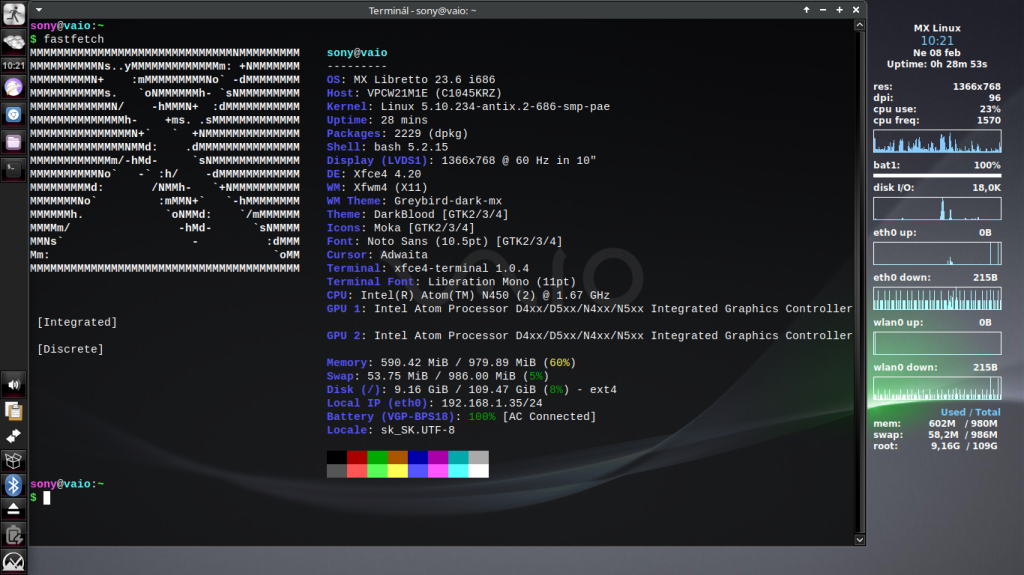Click the 'CPU: Intel(R) Atom(TM) N450' line
Viewport: 1024px width, 575px height.
click(x=468, y=295)
